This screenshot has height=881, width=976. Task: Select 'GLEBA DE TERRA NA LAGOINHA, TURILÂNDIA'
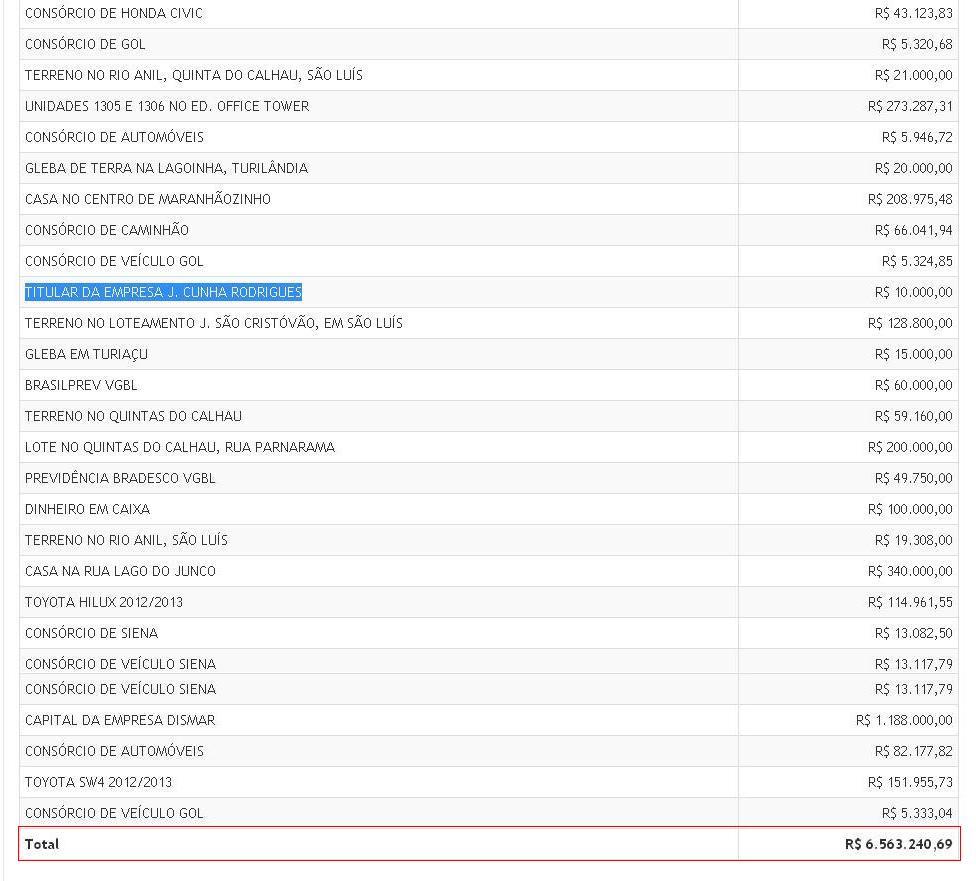[x=166, y=168]
